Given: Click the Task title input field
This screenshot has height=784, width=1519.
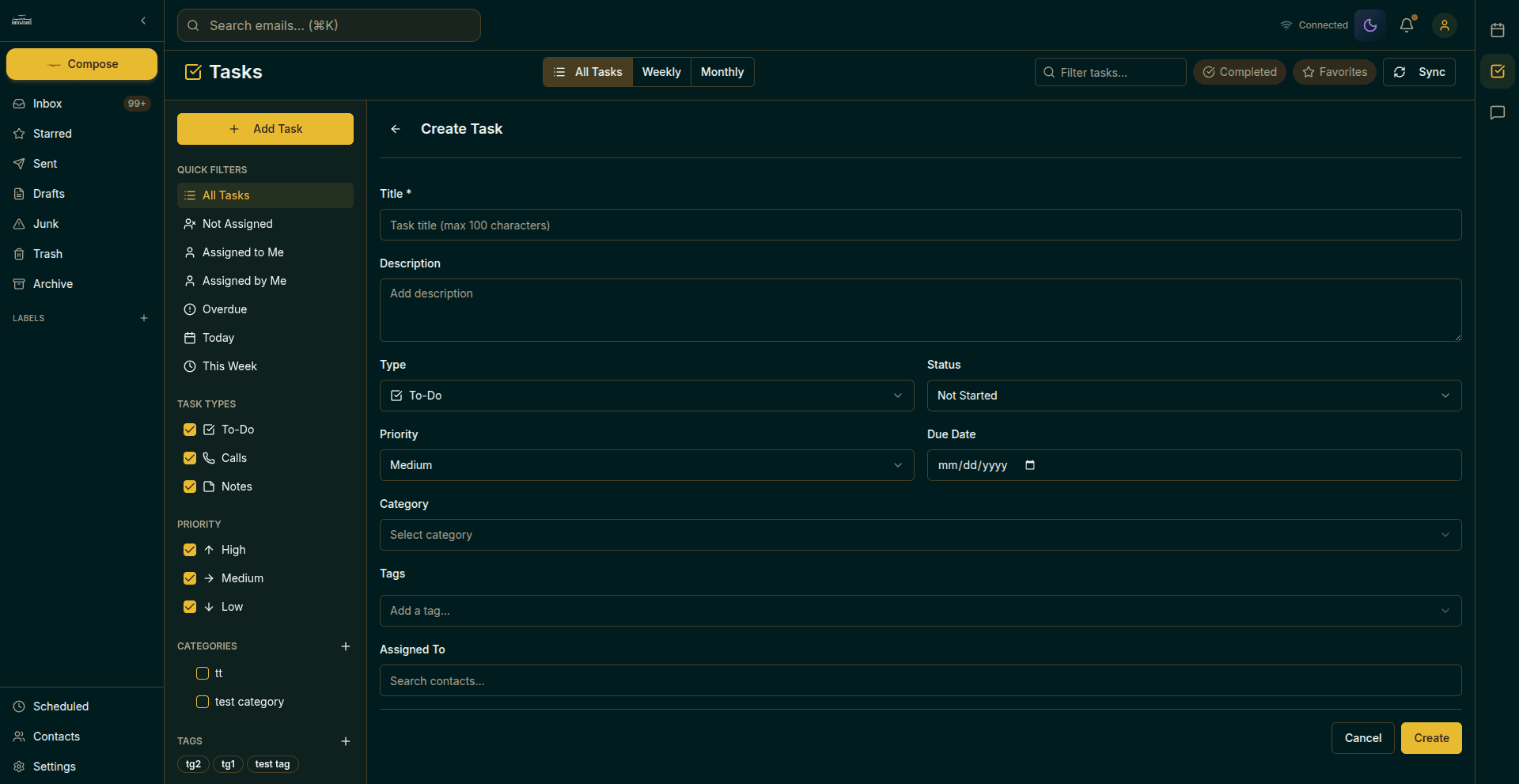Looking at the screenshot, I should tap(919, 225).
